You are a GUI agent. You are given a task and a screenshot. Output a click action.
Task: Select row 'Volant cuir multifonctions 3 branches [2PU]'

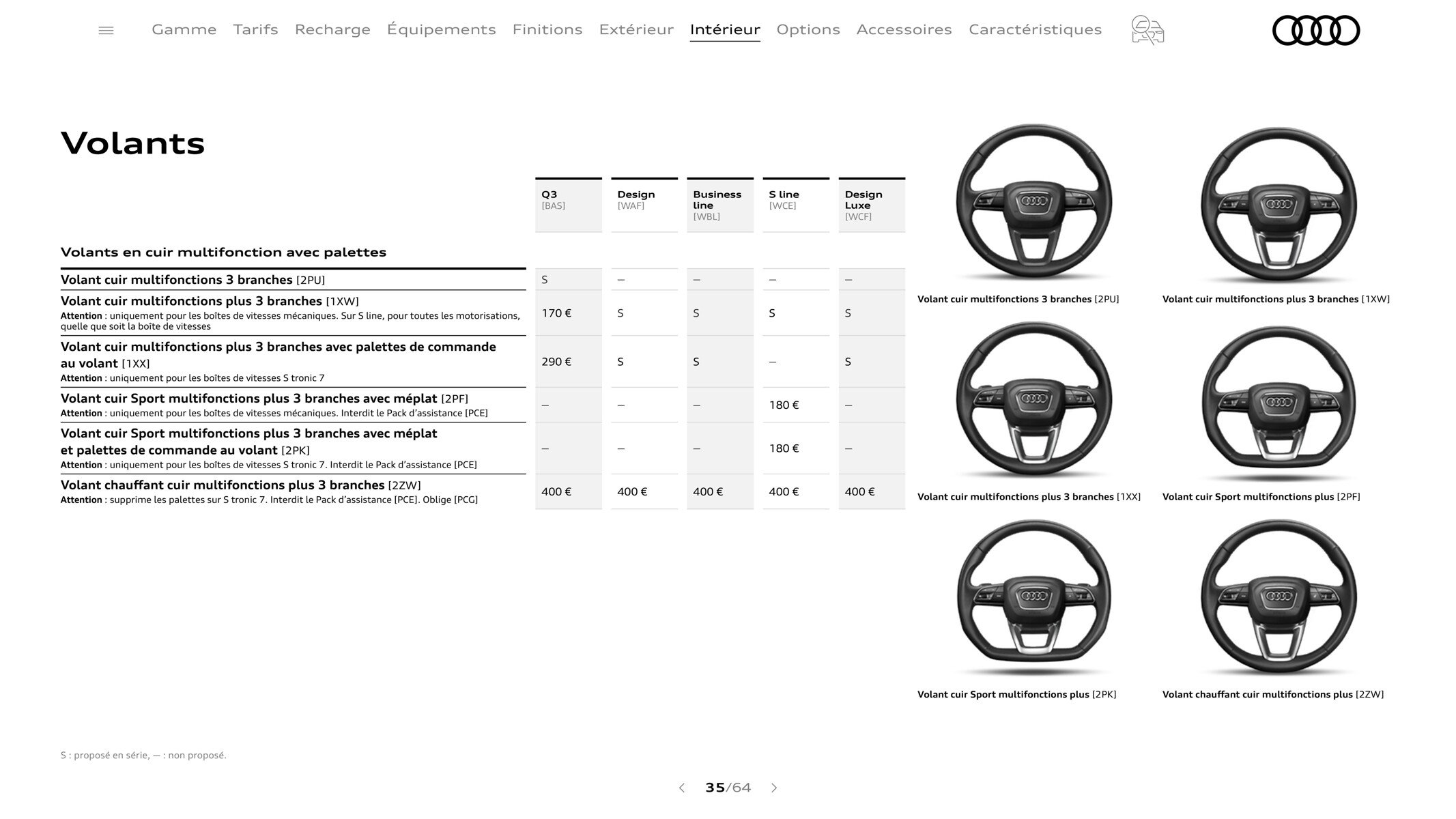293,280
